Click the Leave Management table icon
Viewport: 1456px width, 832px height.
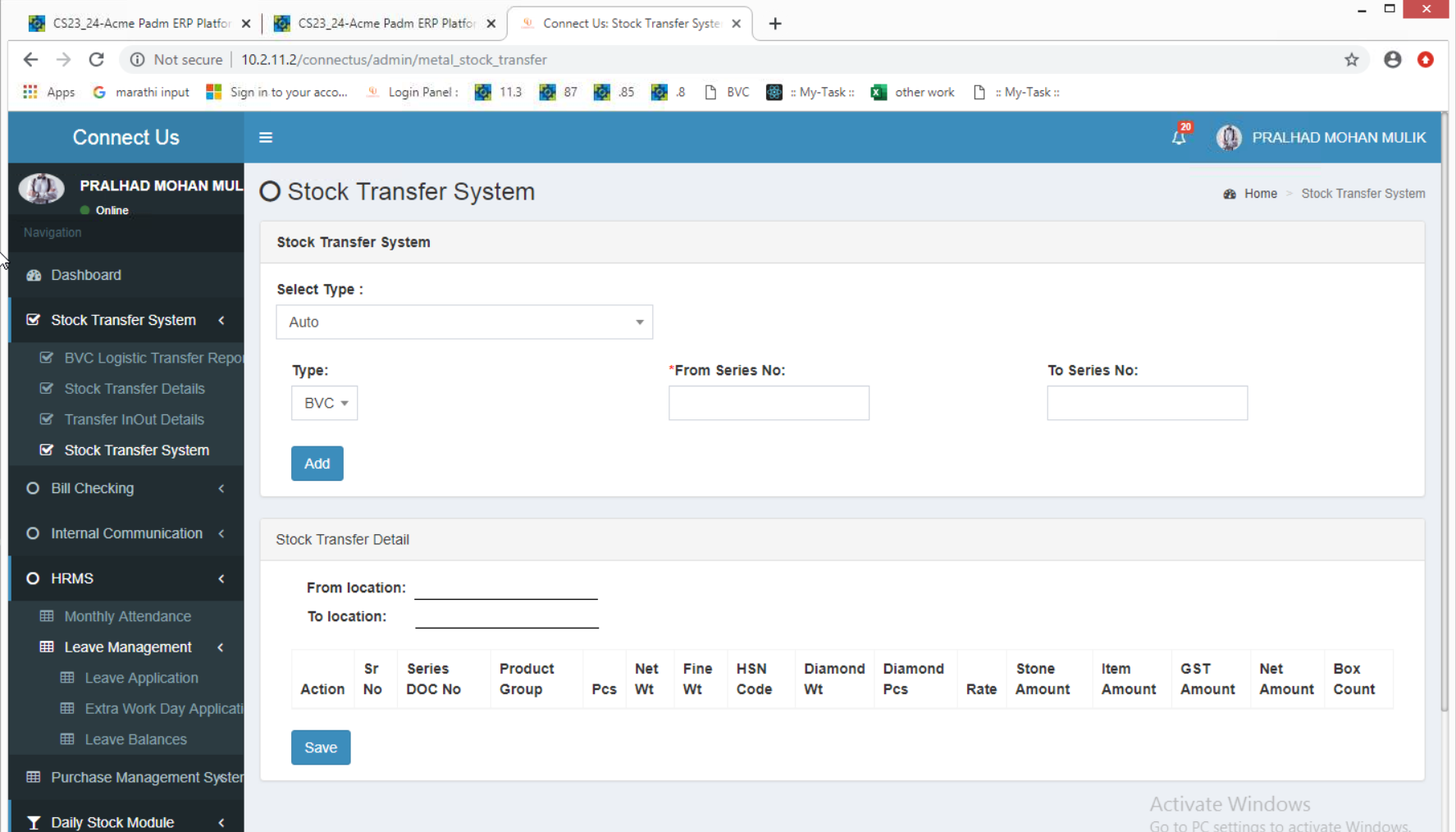click(47, 647)
